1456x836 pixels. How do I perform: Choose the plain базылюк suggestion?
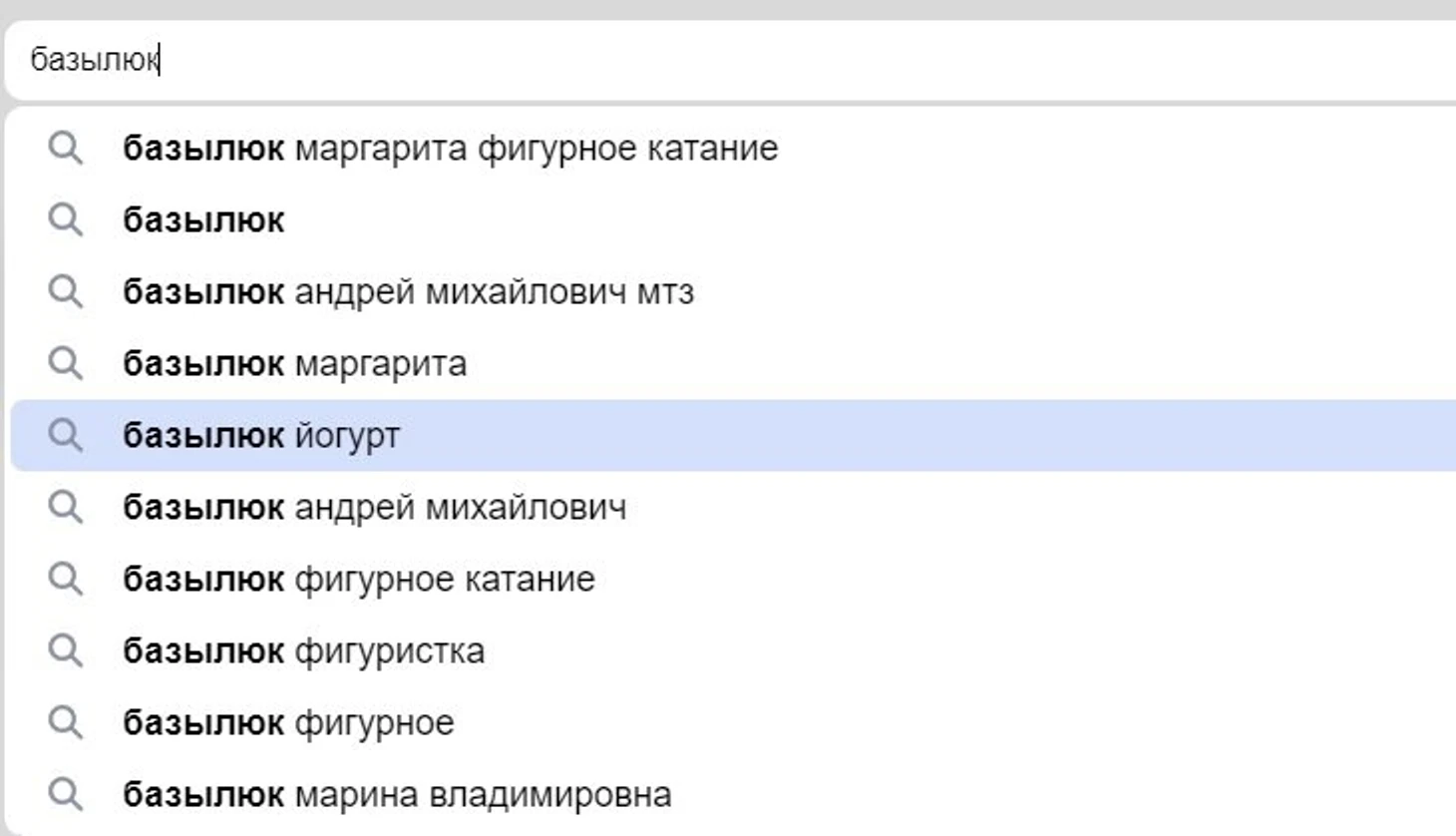[x=203, y=220]
